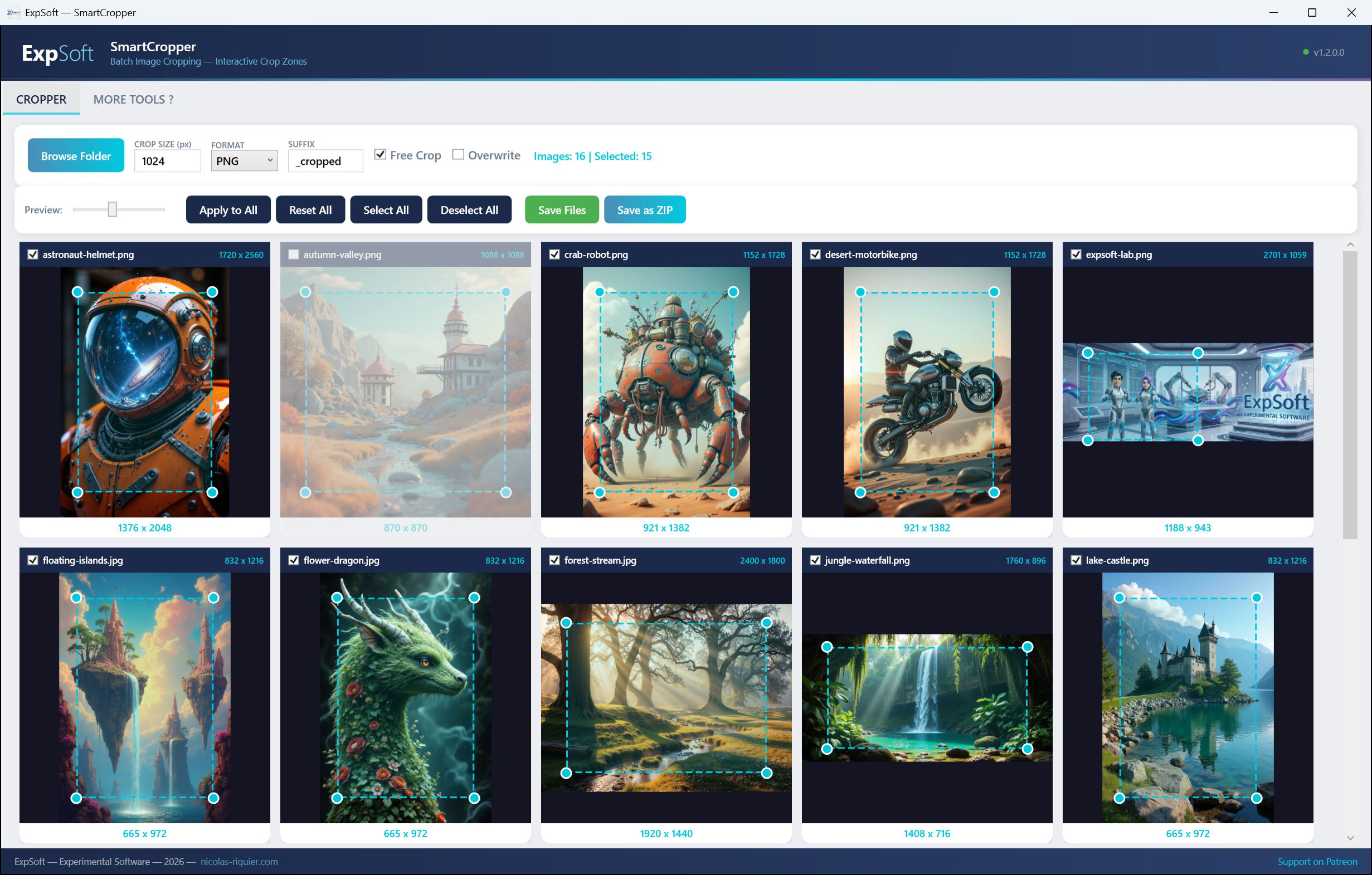Image resolution: width=1372 pixels, height=875 pixels.
Task: Uncheck the crab-robot.png checkbox
Action: click(x=554, y=255)
